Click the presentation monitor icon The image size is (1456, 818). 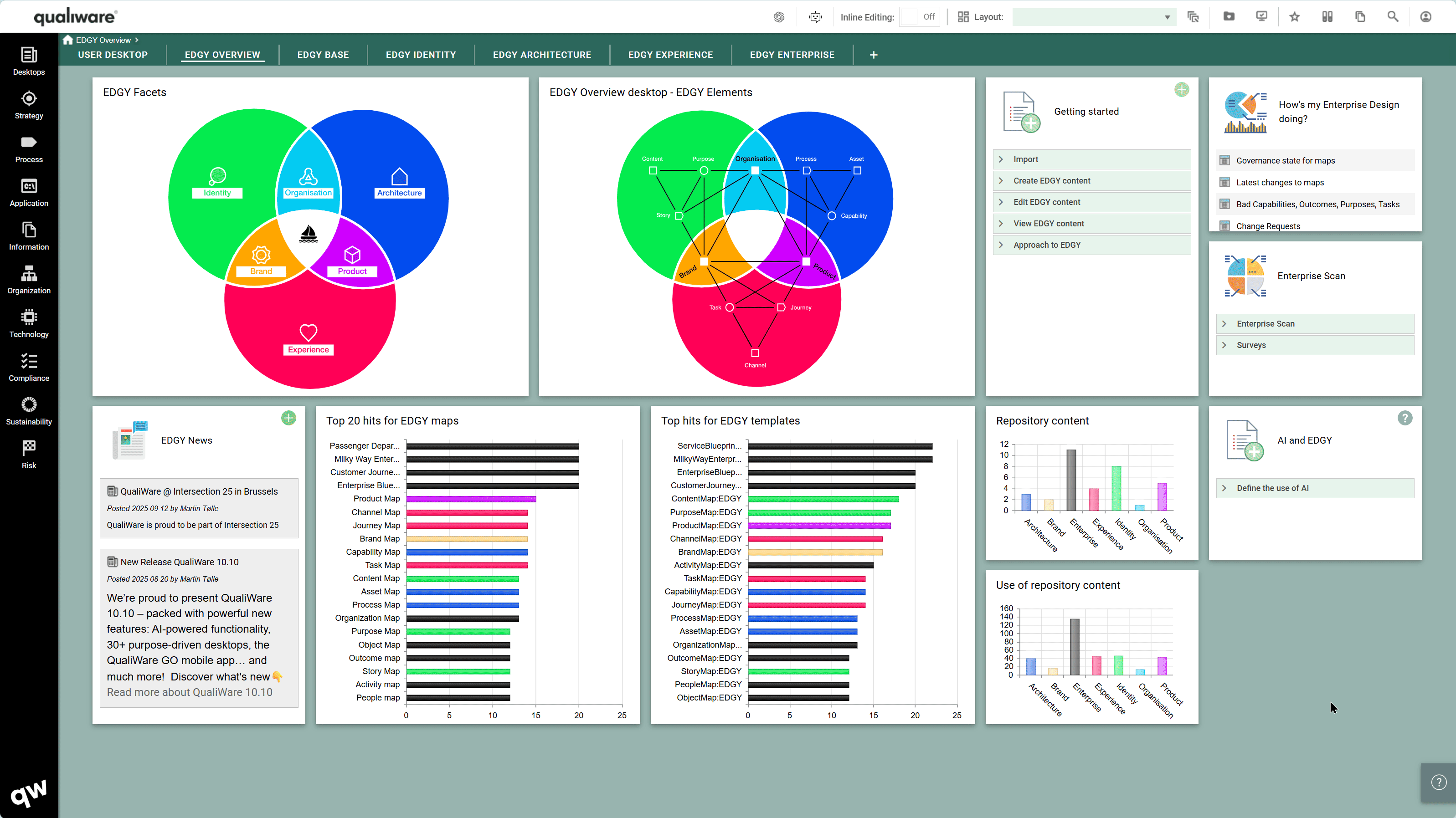pos(1261,16)
